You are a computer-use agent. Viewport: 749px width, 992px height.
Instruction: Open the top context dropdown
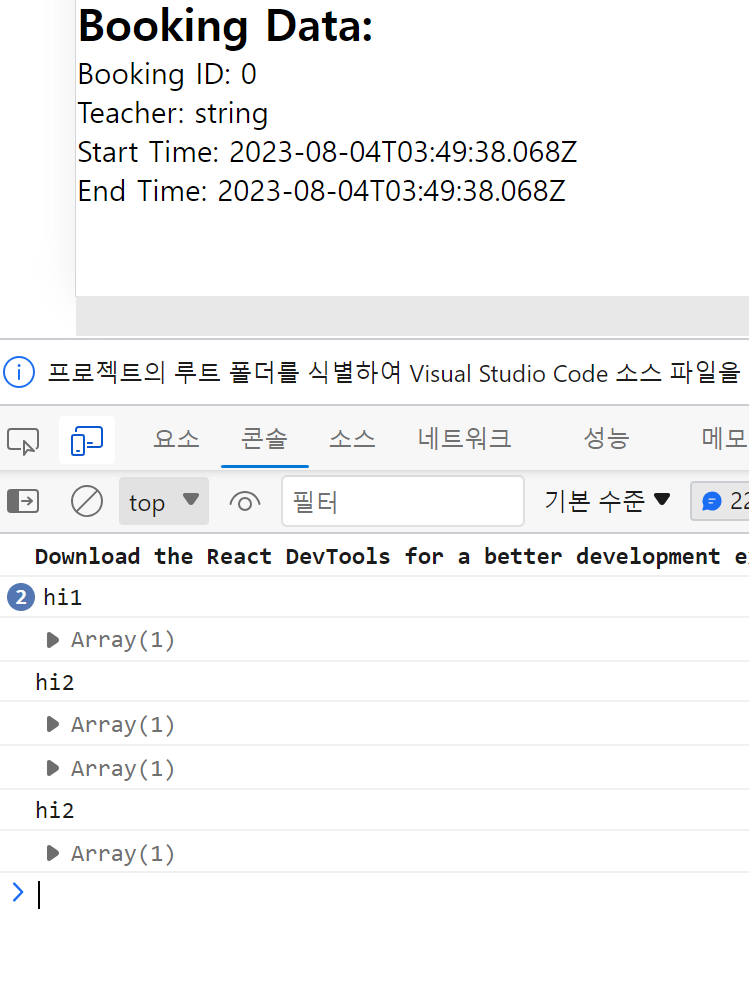(x=164, y=502)
